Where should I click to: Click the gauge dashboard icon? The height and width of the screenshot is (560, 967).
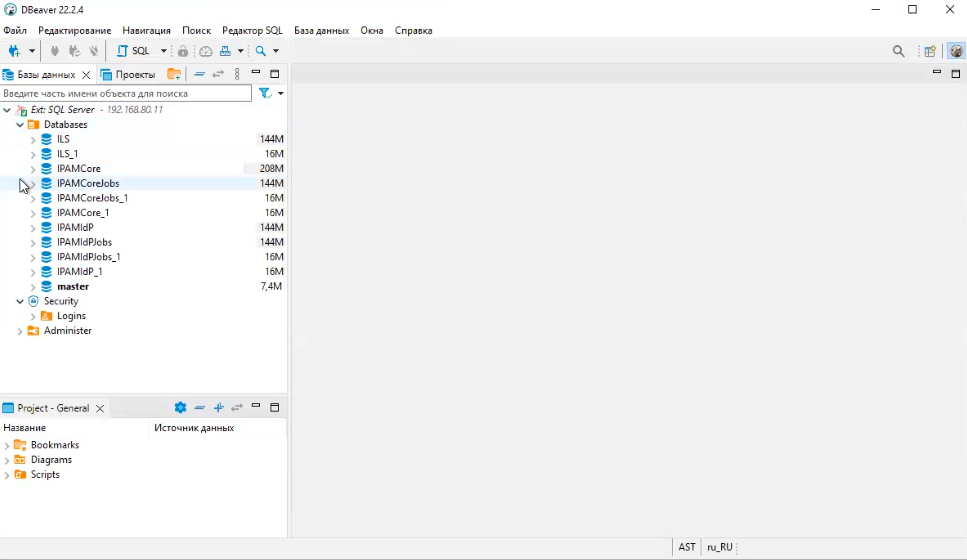point(205,51)
